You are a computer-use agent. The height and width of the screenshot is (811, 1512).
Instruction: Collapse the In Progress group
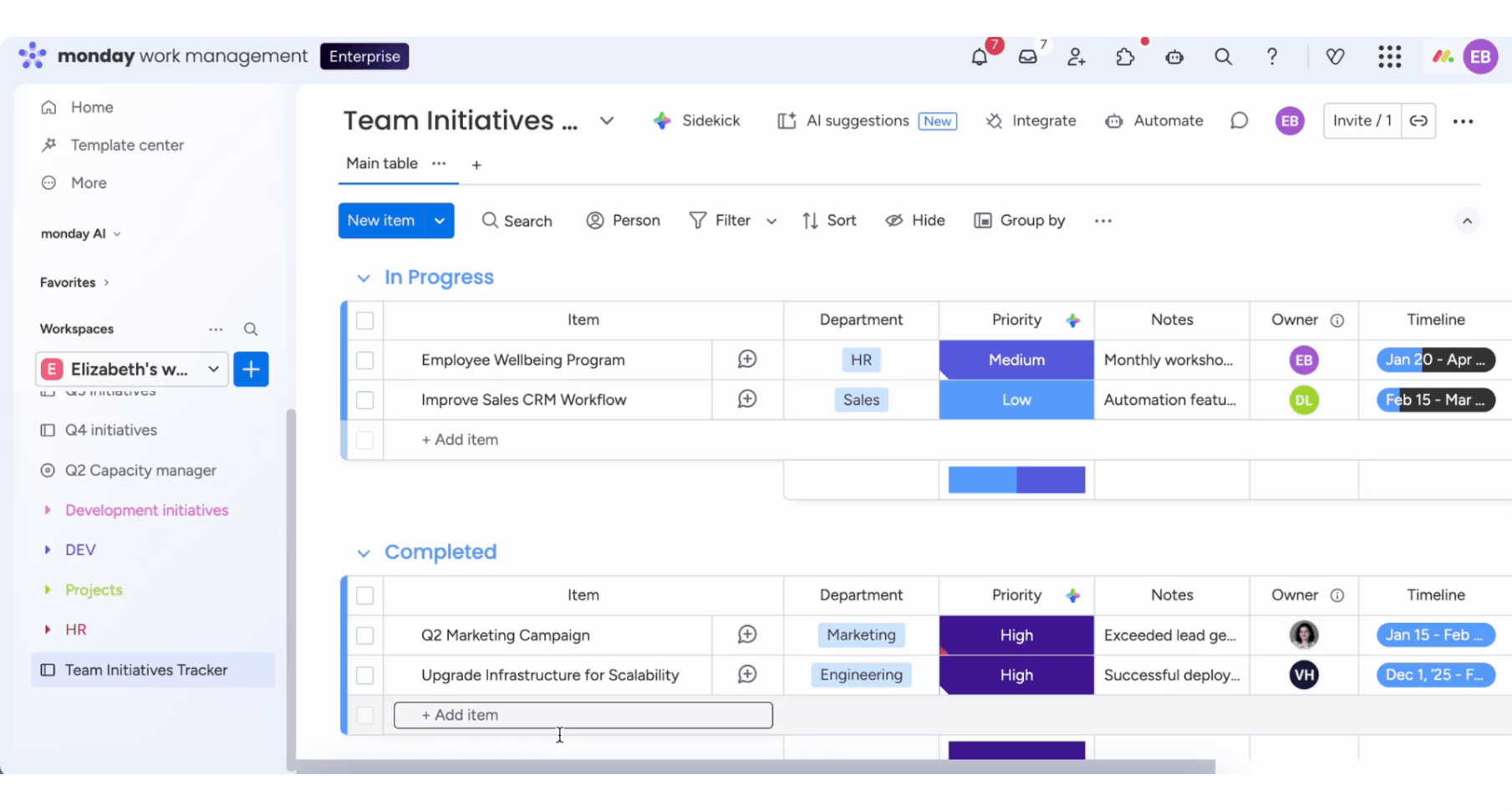click(x=364, y=278)
